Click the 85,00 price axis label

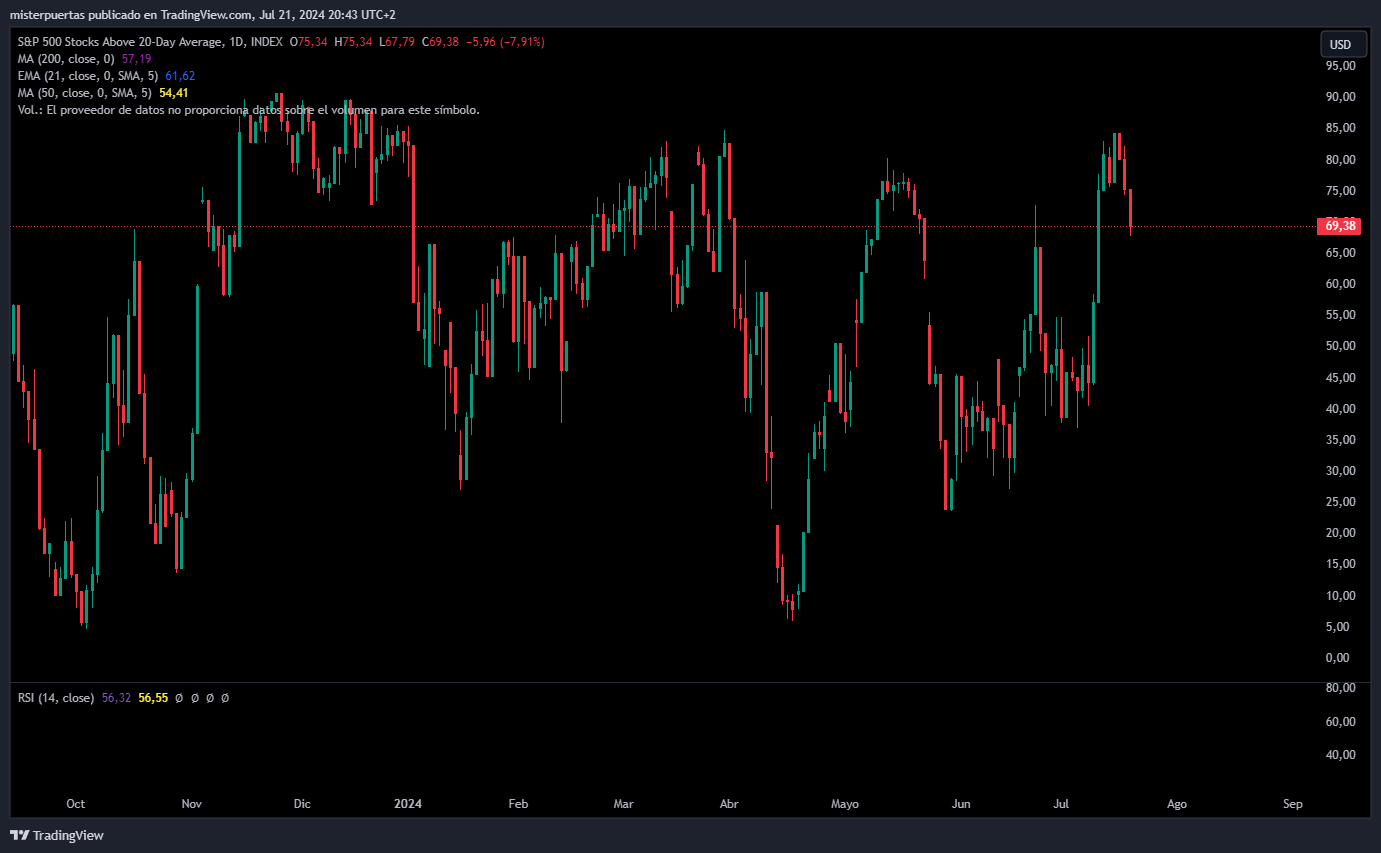coord(1341,128)
